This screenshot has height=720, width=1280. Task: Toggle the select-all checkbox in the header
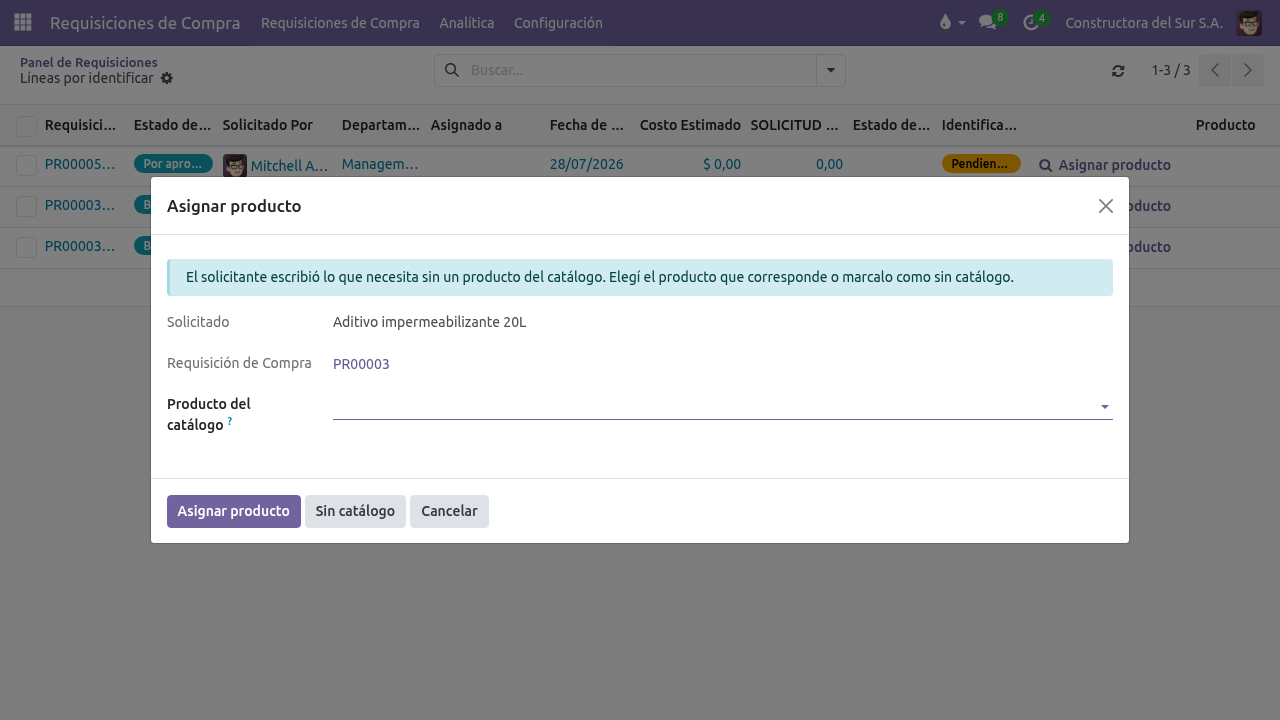click(x=26, y=126)
